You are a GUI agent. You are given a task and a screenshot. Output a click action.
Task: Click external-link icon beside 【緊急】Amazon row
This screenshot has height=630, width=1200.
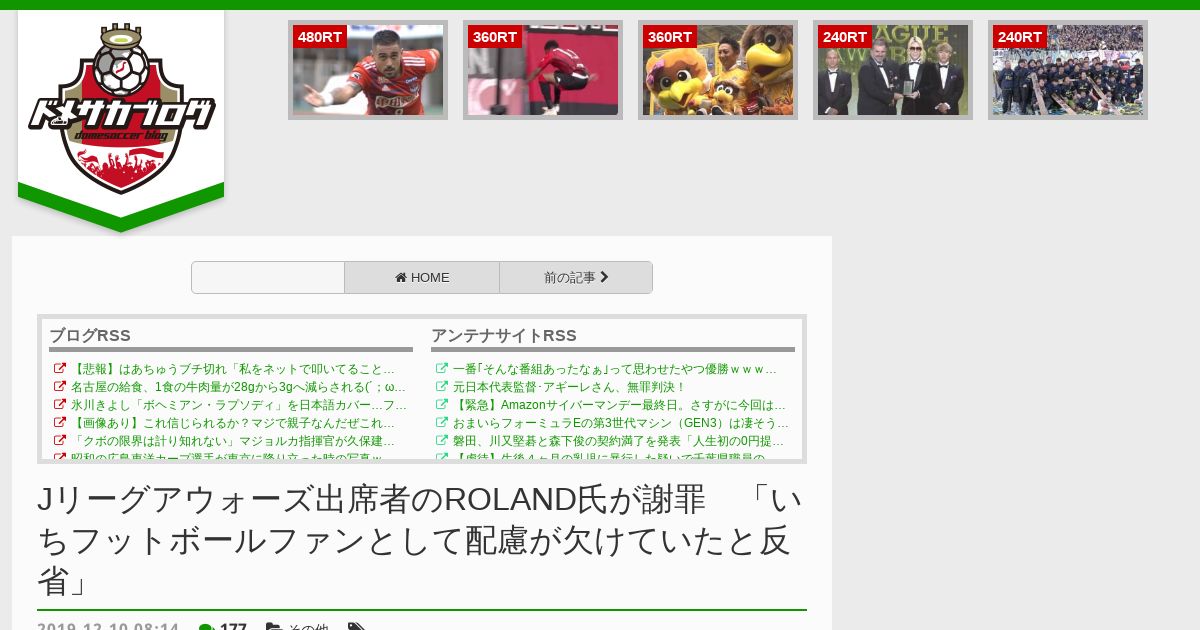[441, 405]
